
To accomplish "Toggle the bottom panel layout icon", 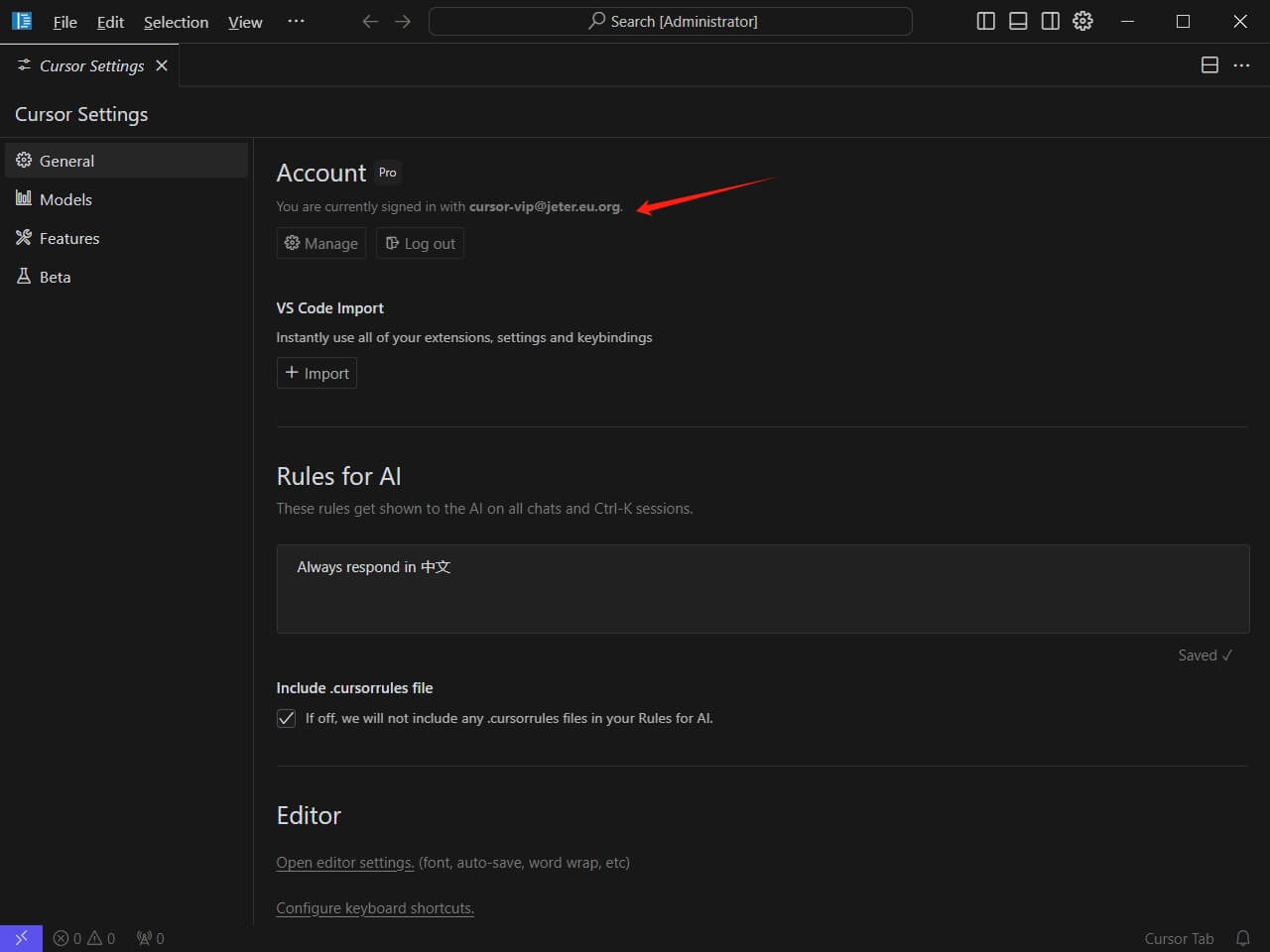I will click(1018, 21).
